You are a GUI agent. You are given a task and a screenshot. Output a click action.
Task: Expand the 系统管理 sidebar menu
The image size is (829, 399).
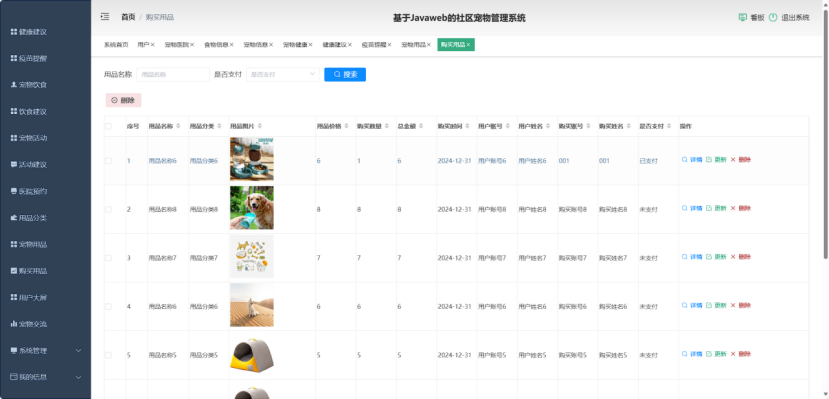(x=45, y=350)
